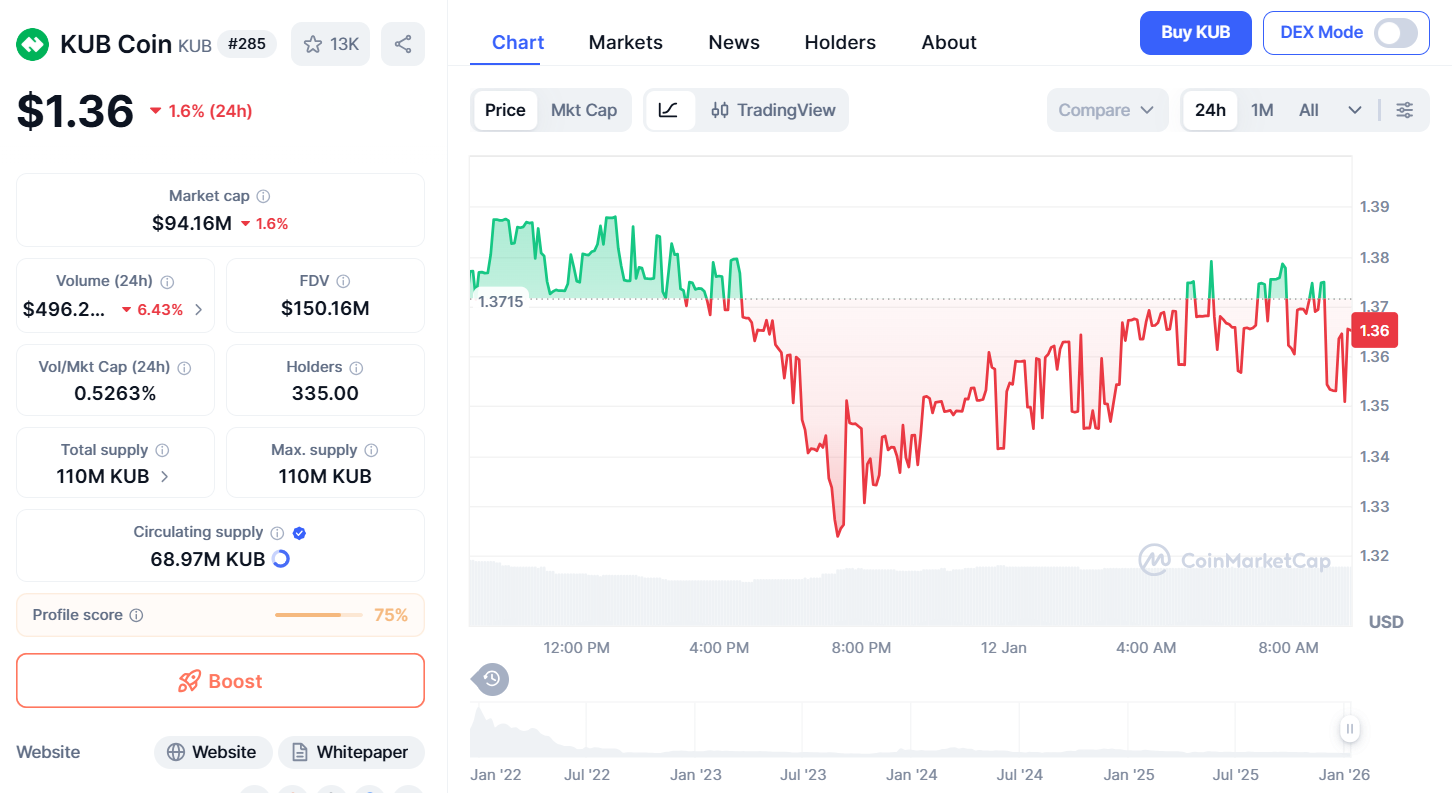Image resolution: width=1452 pixels, height=793 pixels.
Task: Click info icon beside Profile score
Action: pos(136,615)
